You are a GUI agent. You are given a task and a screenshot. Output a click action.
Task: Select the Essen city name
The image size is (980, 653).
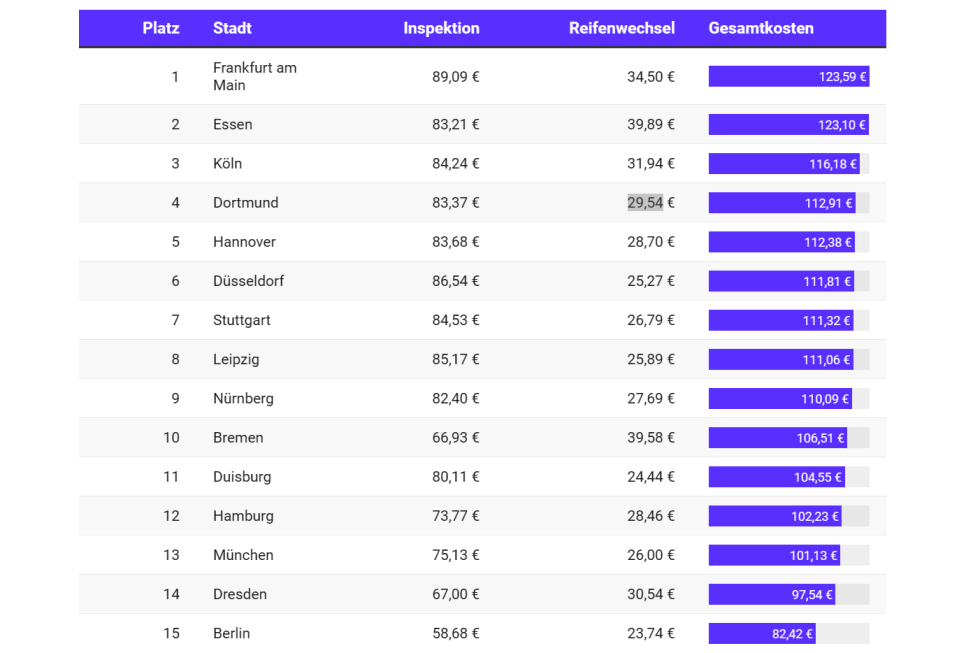232,125
